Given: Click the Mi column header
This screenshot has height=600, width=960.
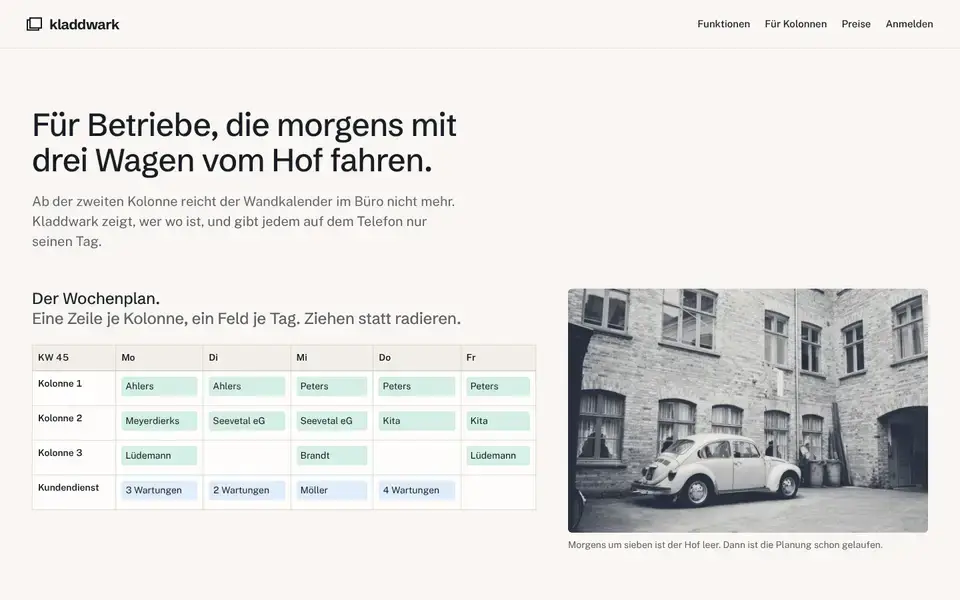Looking at the screenshot, I should tap(332, 358).
